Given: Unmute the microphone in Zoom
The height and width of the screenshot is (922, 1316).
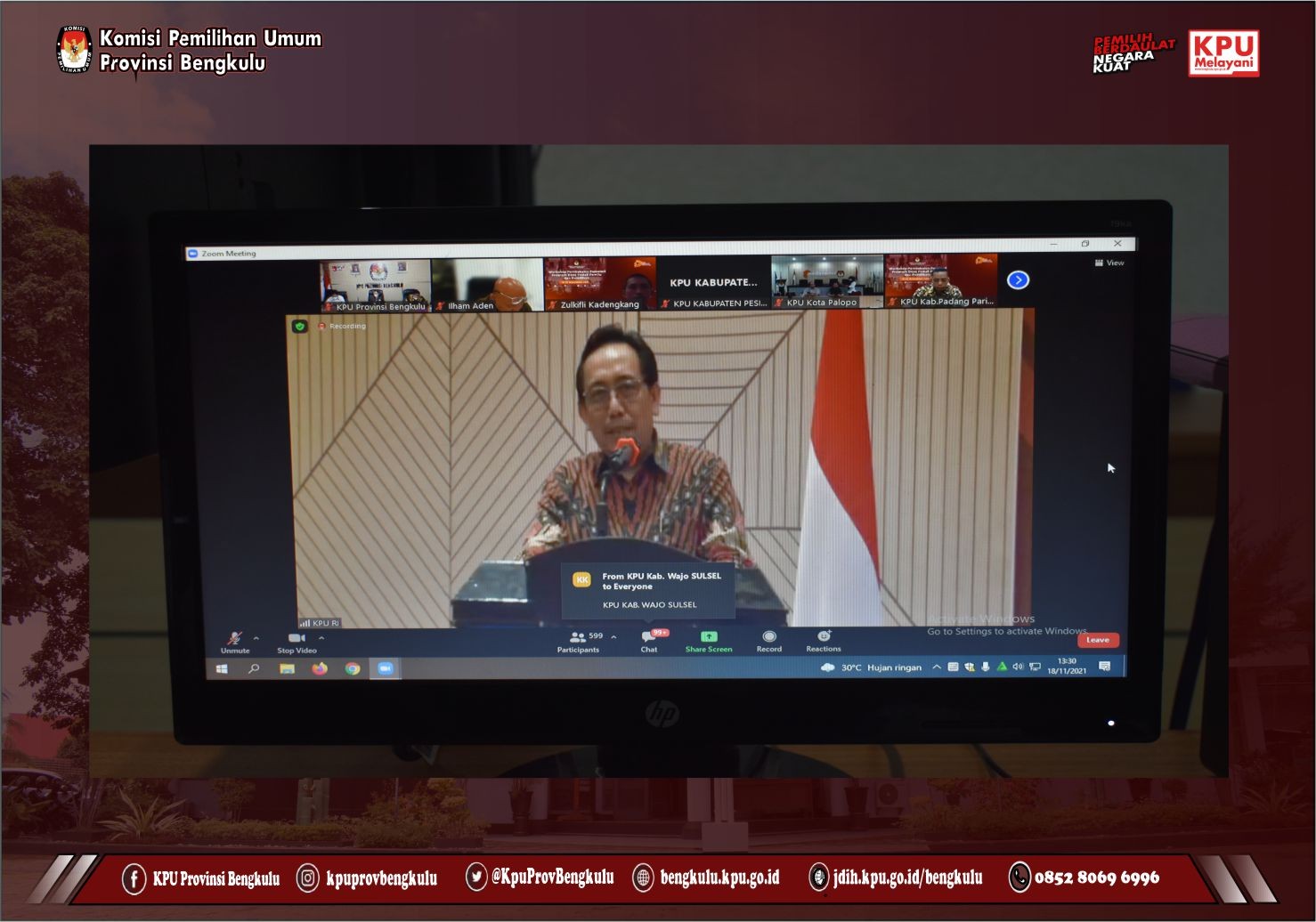Looking at the screenshot, I should tap(235, 639).
